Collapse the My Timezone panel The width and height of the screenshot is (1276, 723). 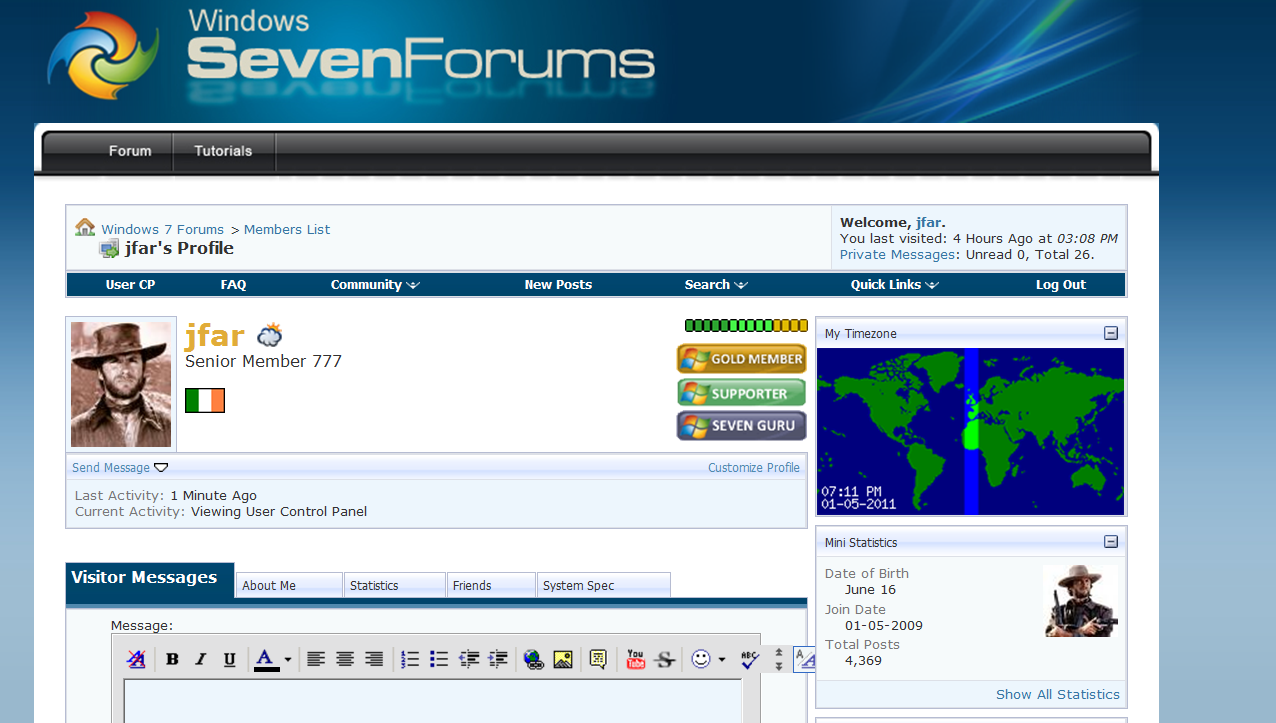pyautogui.click(x=1111, y=333)
